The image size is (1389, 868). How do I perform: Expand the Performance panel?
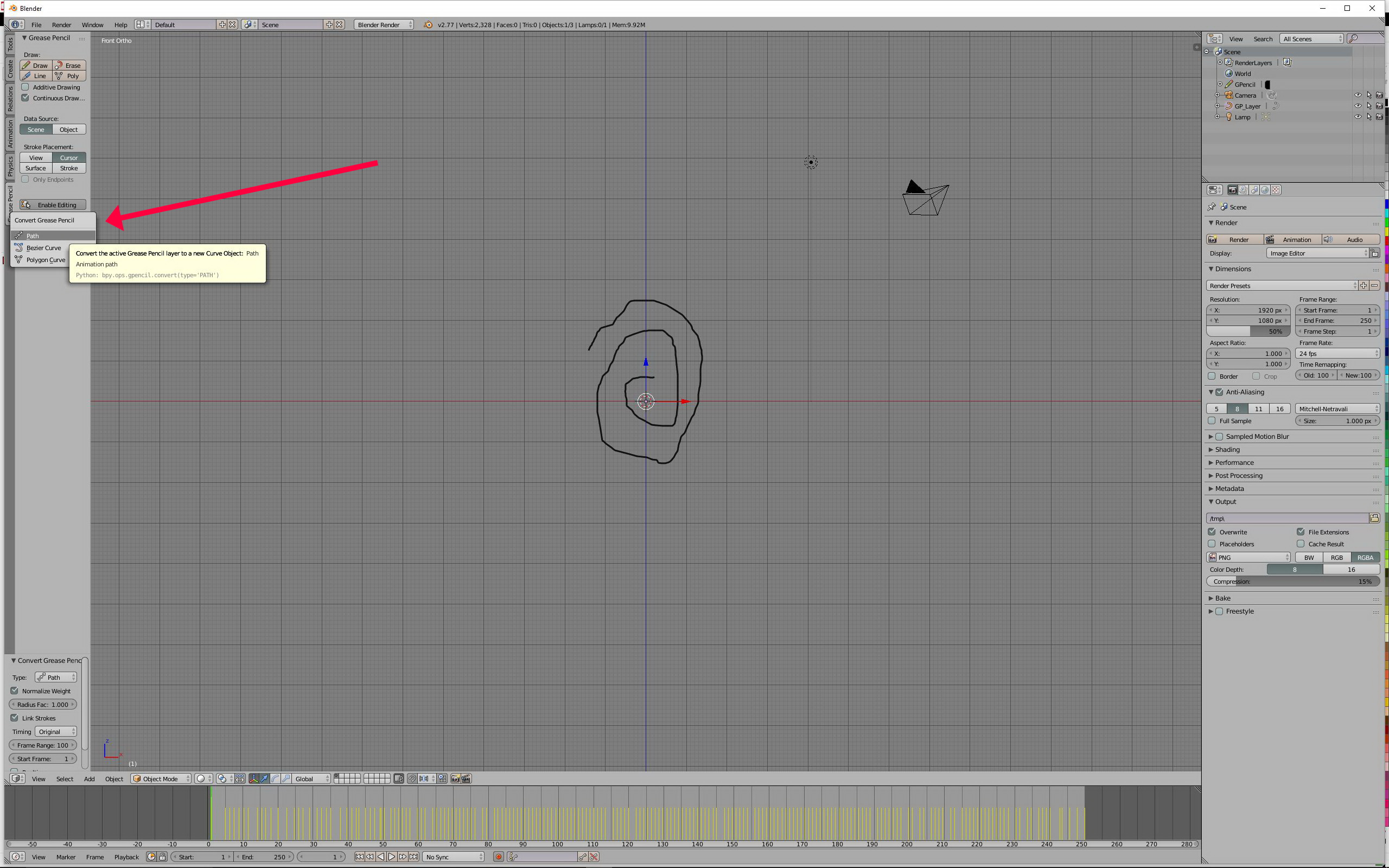1234,463
